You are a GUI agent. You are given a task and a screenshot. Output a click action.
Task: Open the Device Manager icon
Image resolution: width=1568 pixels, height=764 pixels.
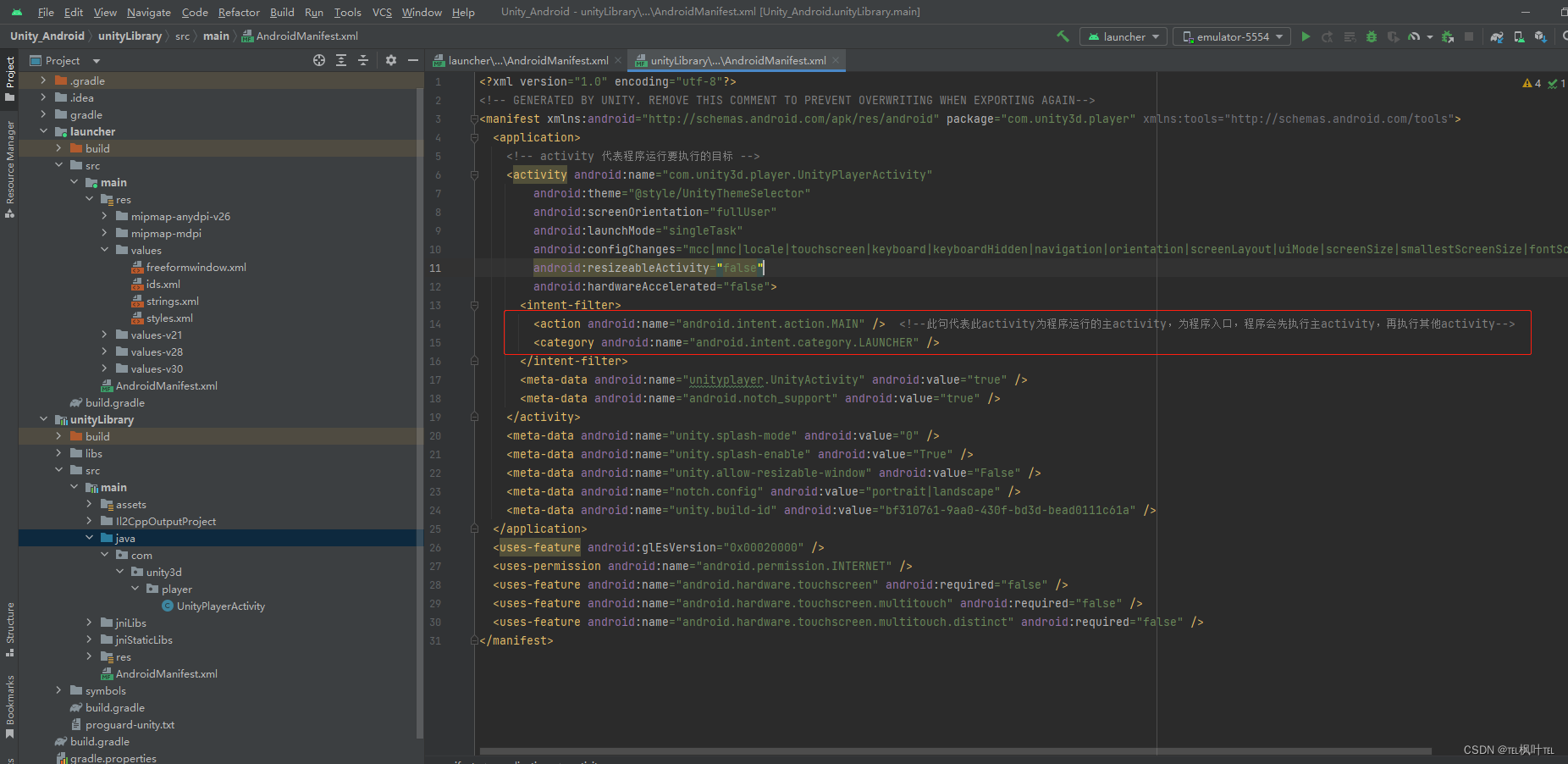1518,36
